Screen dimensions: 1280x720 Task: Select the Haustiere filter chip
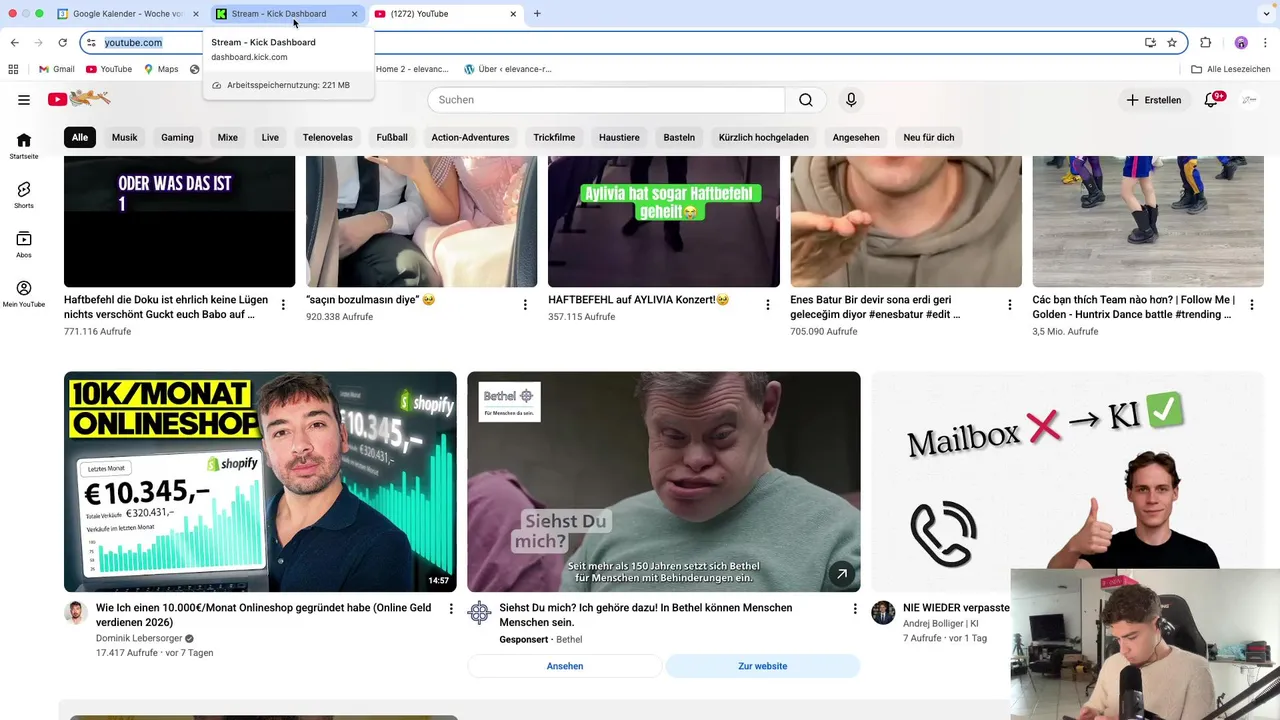[619, 137]
